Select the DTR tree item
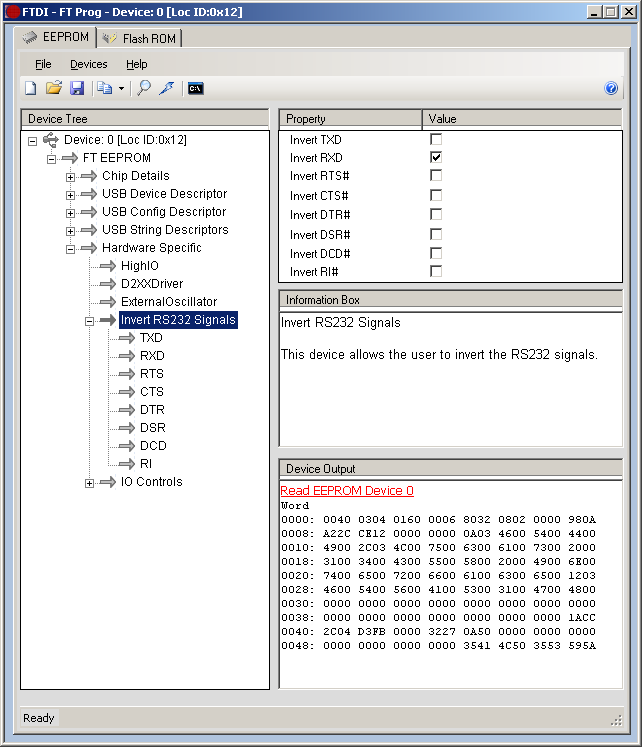Screen dimensions: 642x747 point(152,410)
